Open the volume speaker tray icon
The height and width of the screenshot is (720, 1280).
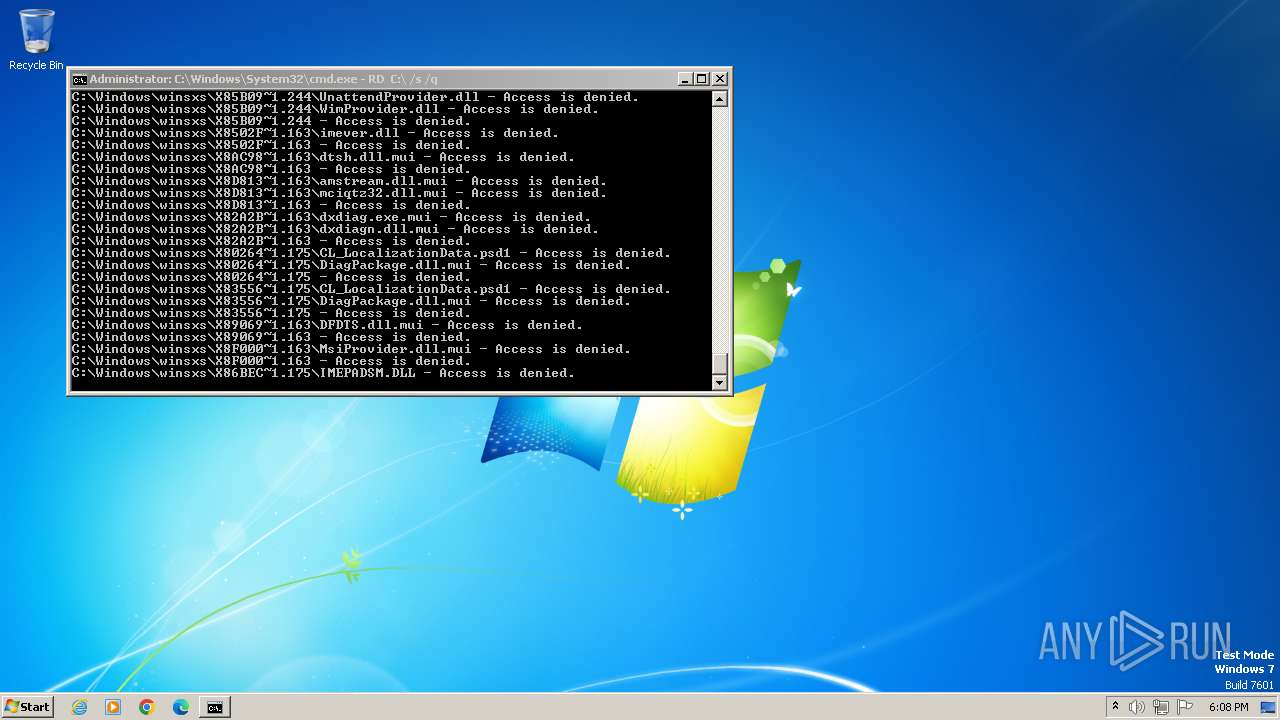pyautogui.click(x=1137, y=707)
